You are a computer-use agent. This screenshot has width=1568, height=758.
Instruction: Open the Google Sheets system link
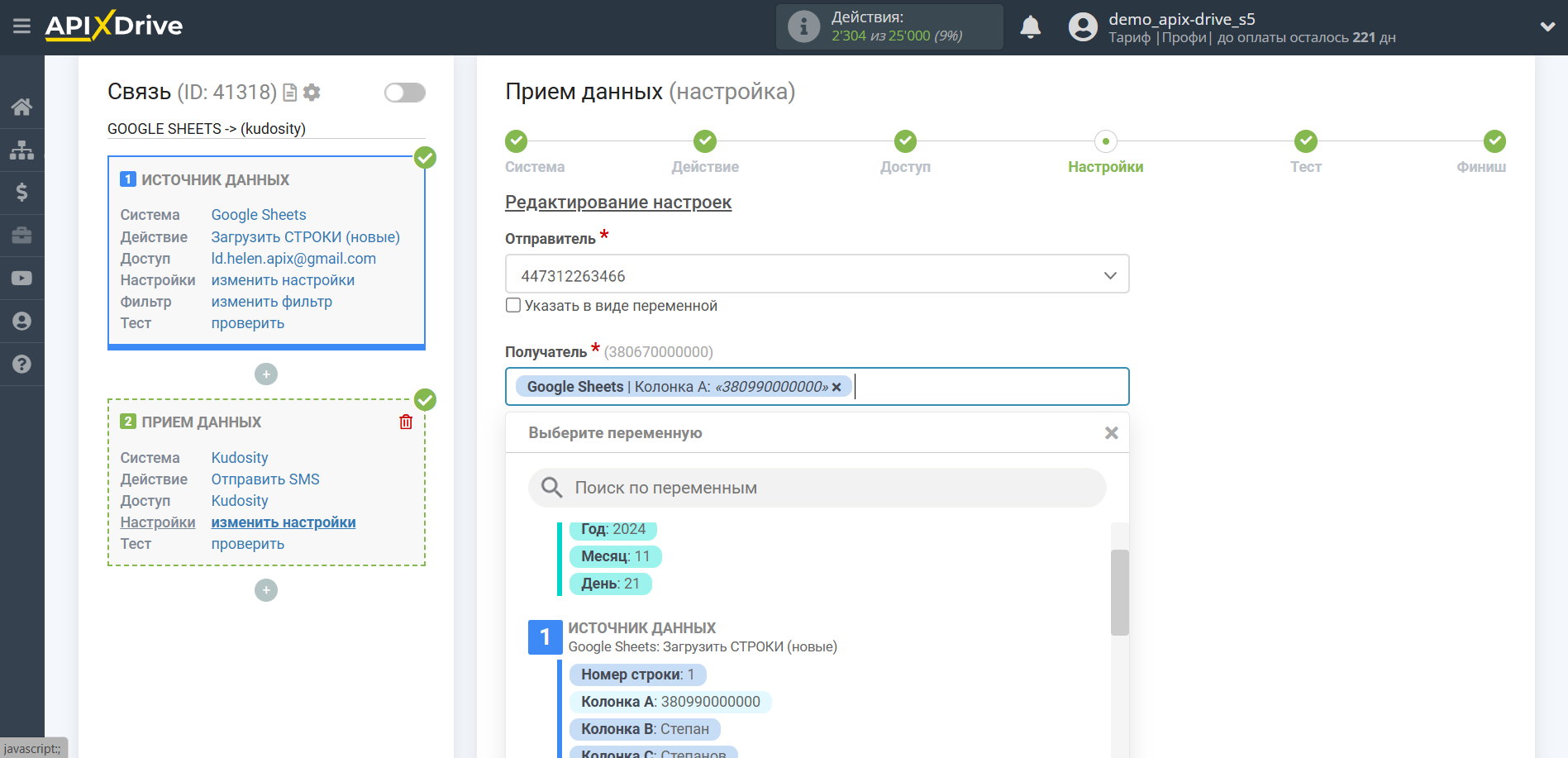pos(259,215)
